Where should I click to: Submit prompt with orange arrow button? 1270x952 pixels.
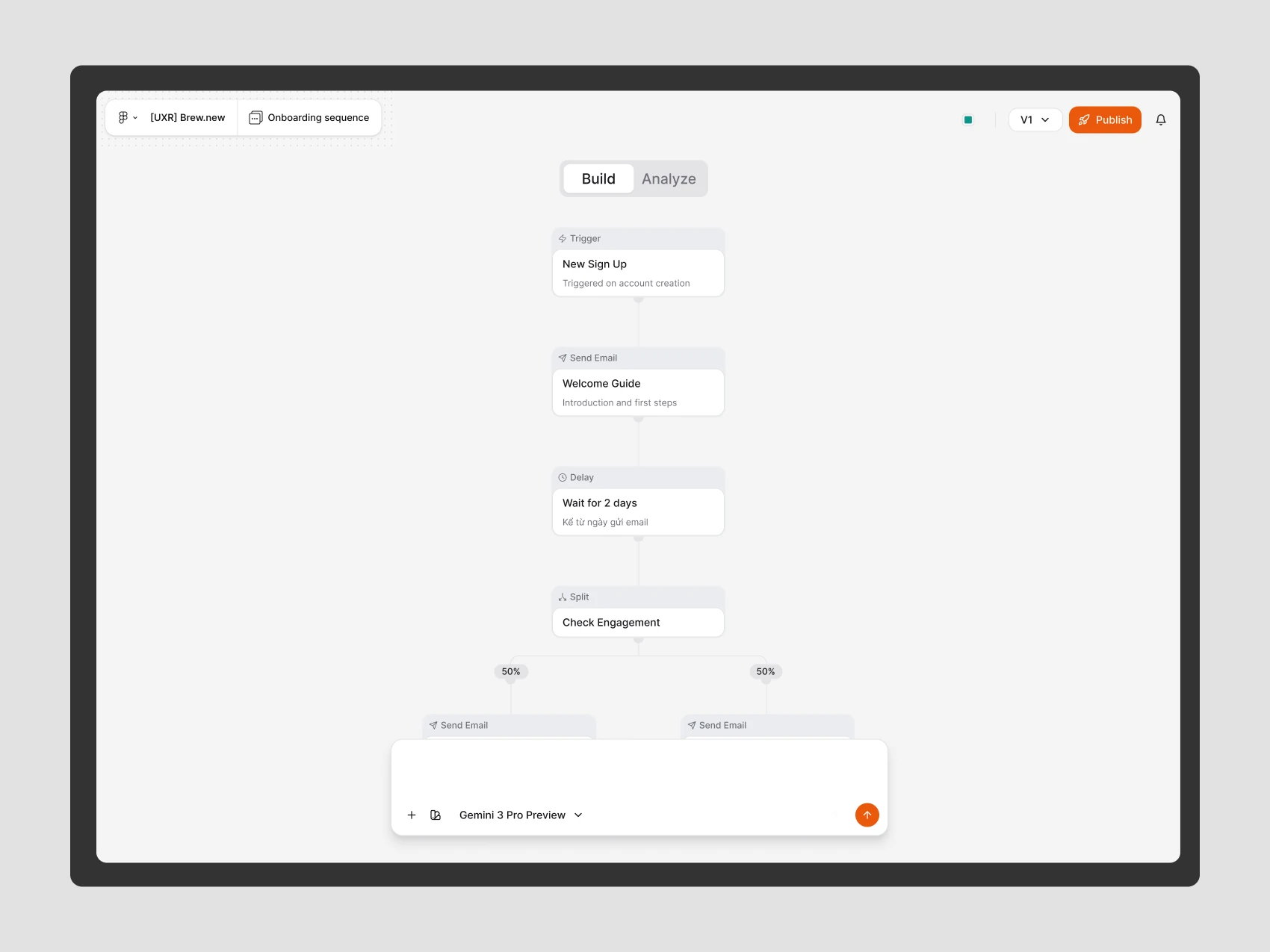pos(867,815)
